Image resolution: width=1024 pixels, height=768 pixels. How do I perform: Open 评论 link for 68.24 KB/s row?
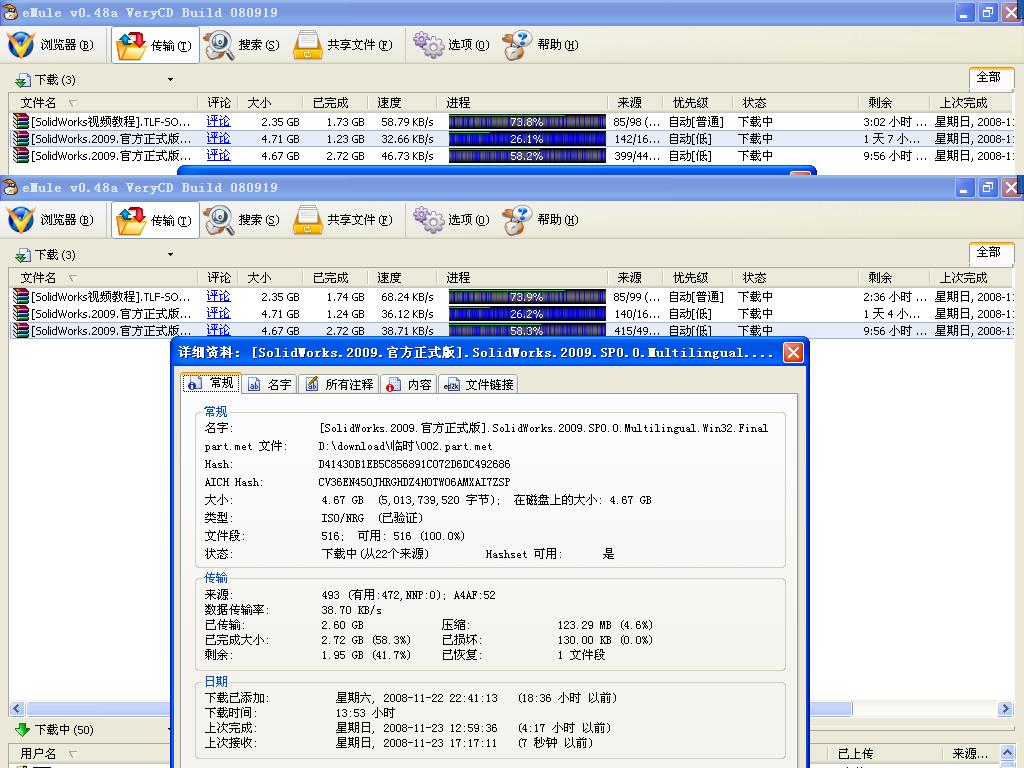[218, 296]
